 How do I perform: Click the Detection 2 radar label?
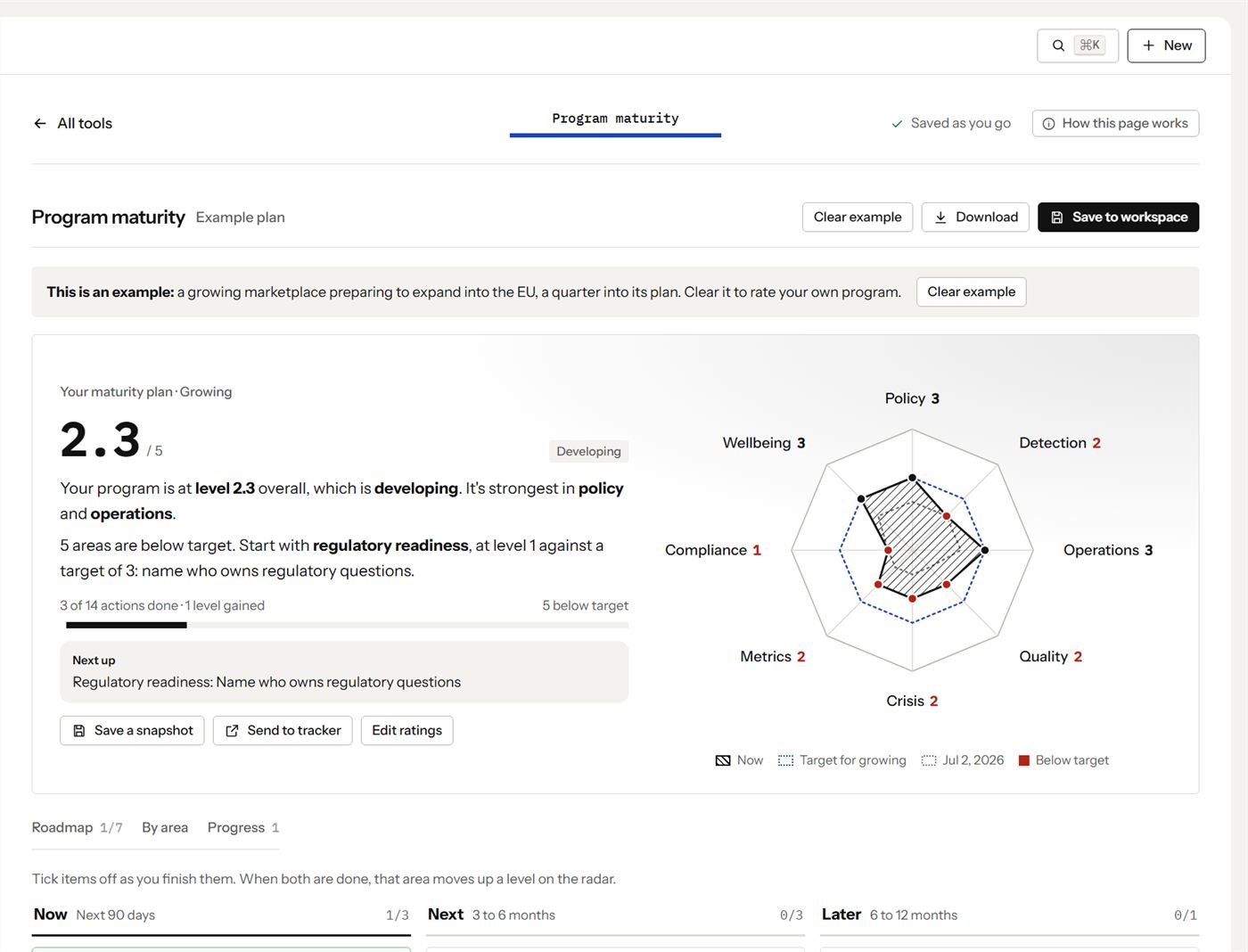(1060, 443)
